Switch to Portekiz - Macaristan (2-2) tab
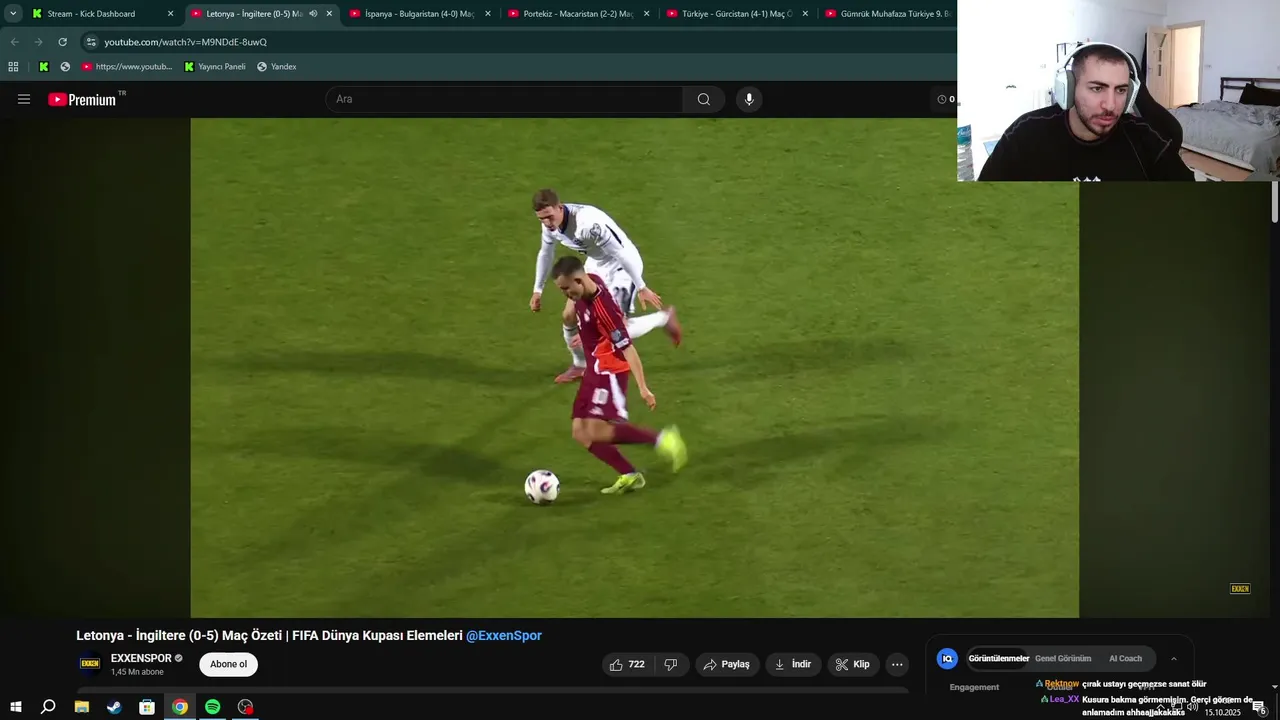The image size is (1280, 720). 578,14
